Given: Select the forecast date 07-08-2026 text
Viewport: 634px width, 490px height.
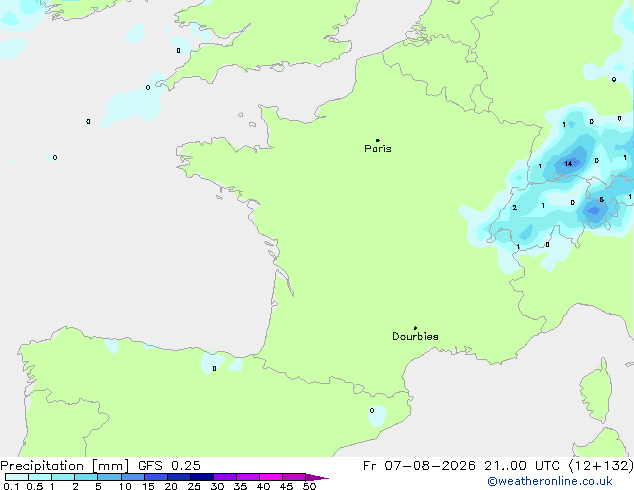Looking at the screenshot, I should tap(430, 466).
